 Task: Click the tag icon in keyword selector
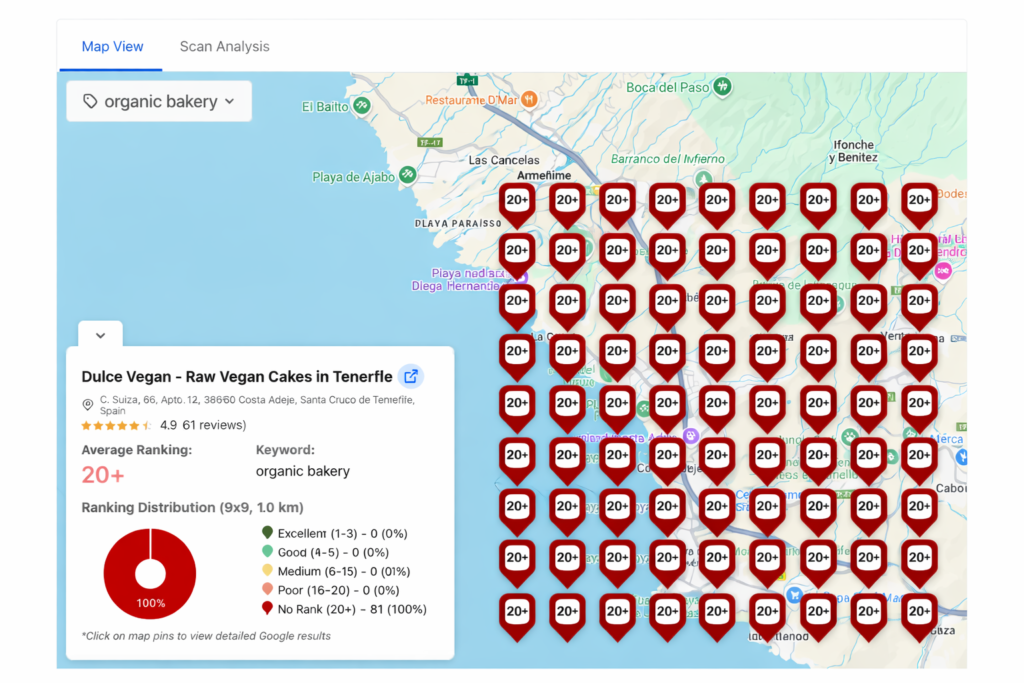coord(90,101)
